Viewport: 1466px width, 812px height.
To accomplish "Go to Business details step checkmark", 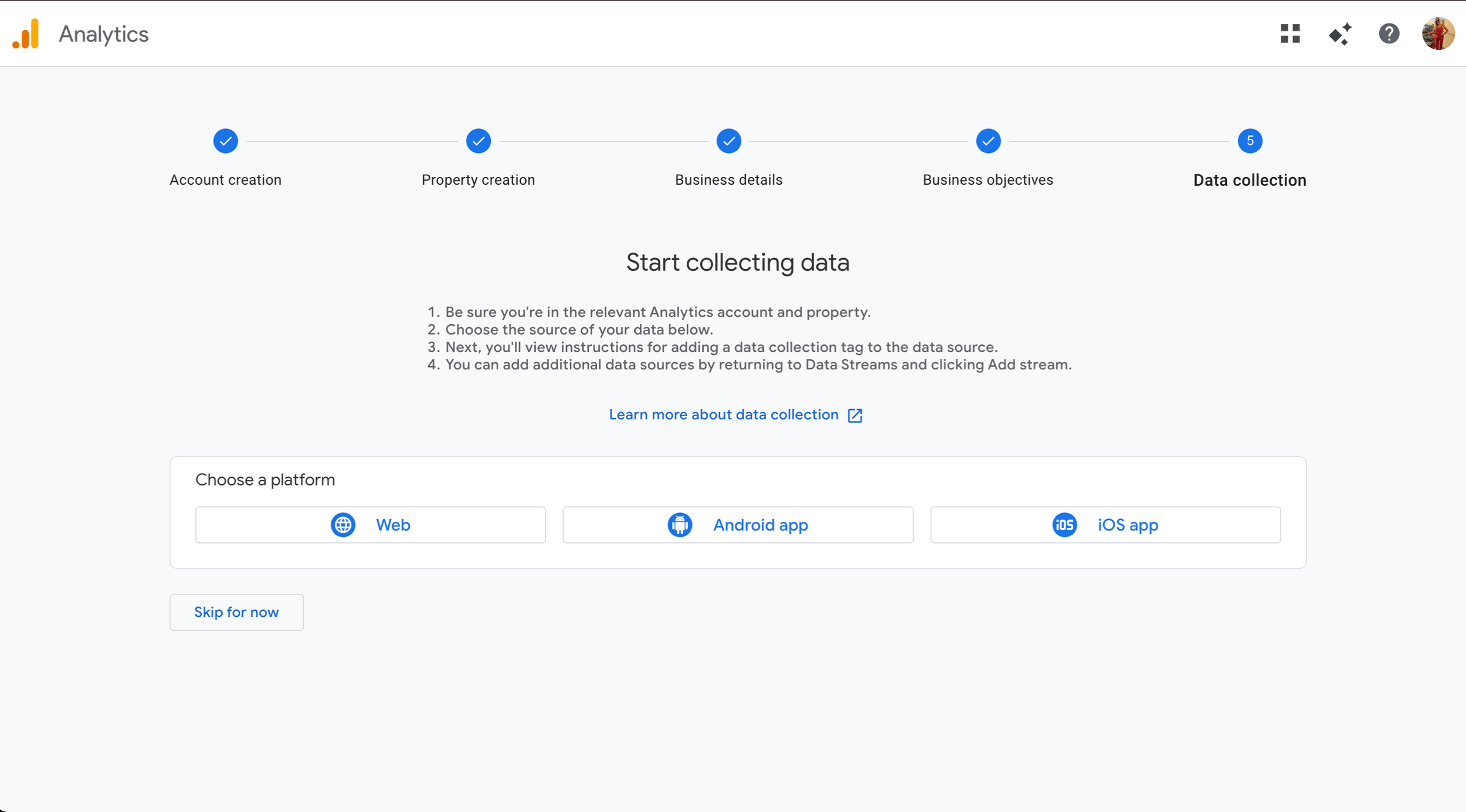I will (729, 141).
